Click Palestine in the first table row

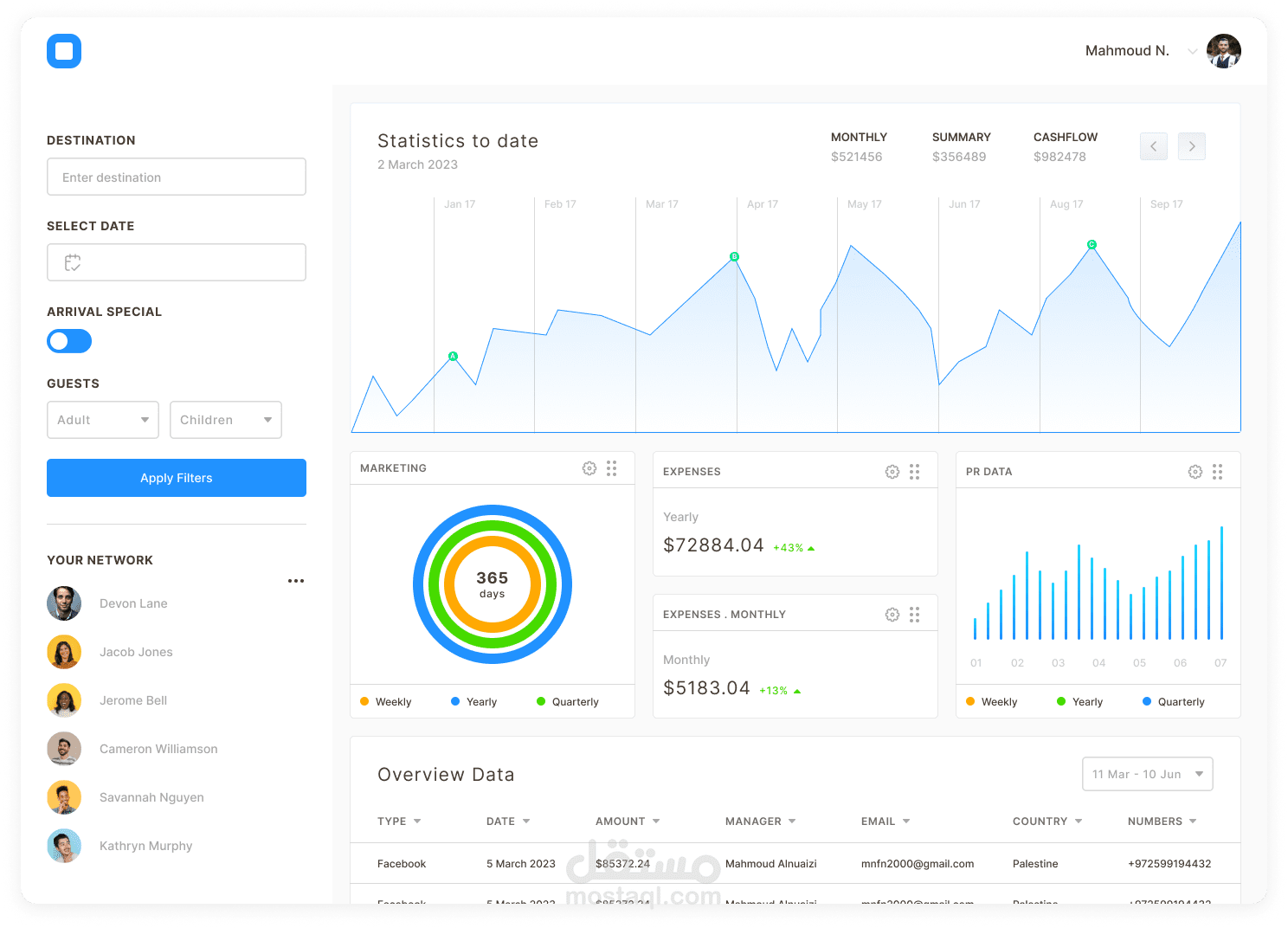[x=1035, y=864]
